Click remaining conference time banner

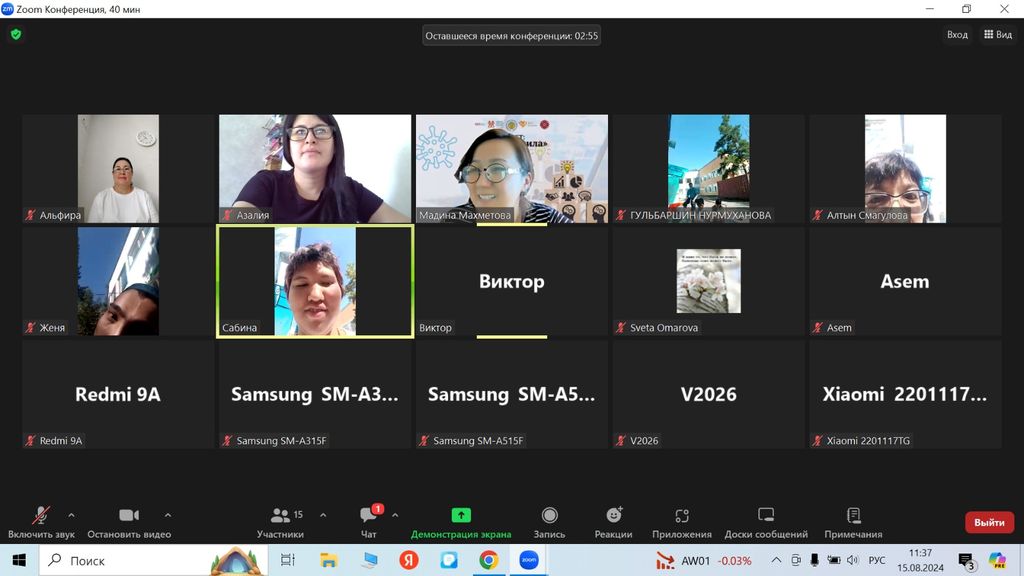click(x=512, y=36)
